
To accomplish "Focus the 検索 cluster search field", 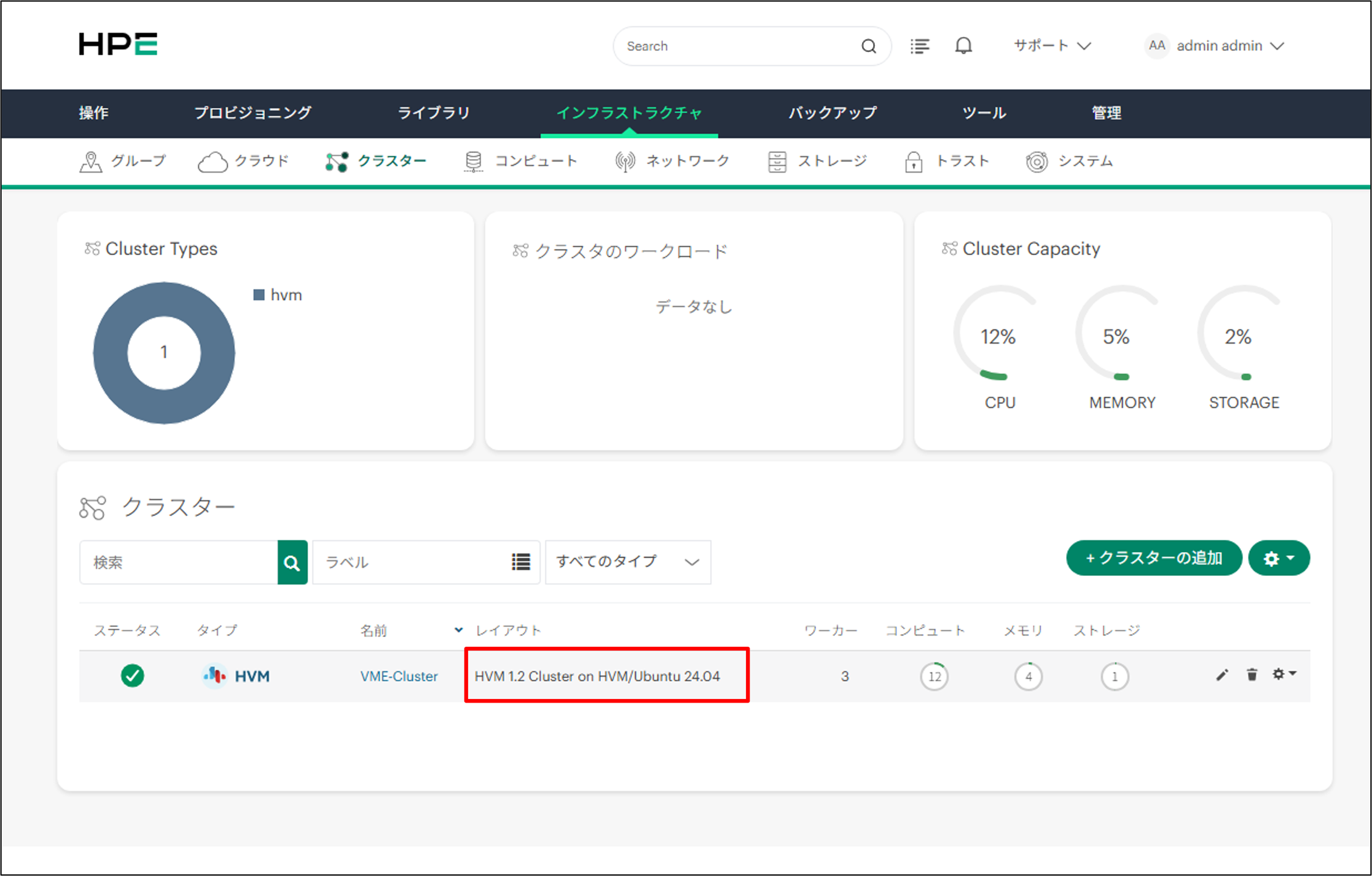I will click(x=179, y=562).
